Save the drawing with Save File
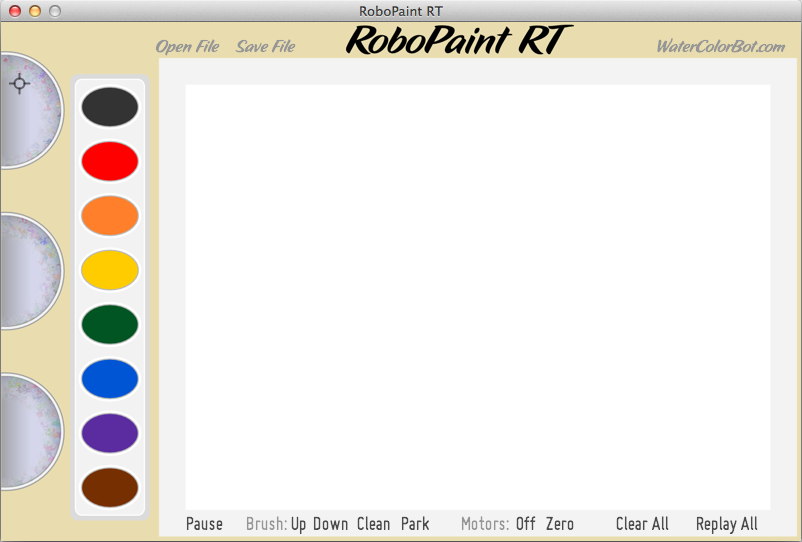Screen dimensions: 802x542 point(265,47)
